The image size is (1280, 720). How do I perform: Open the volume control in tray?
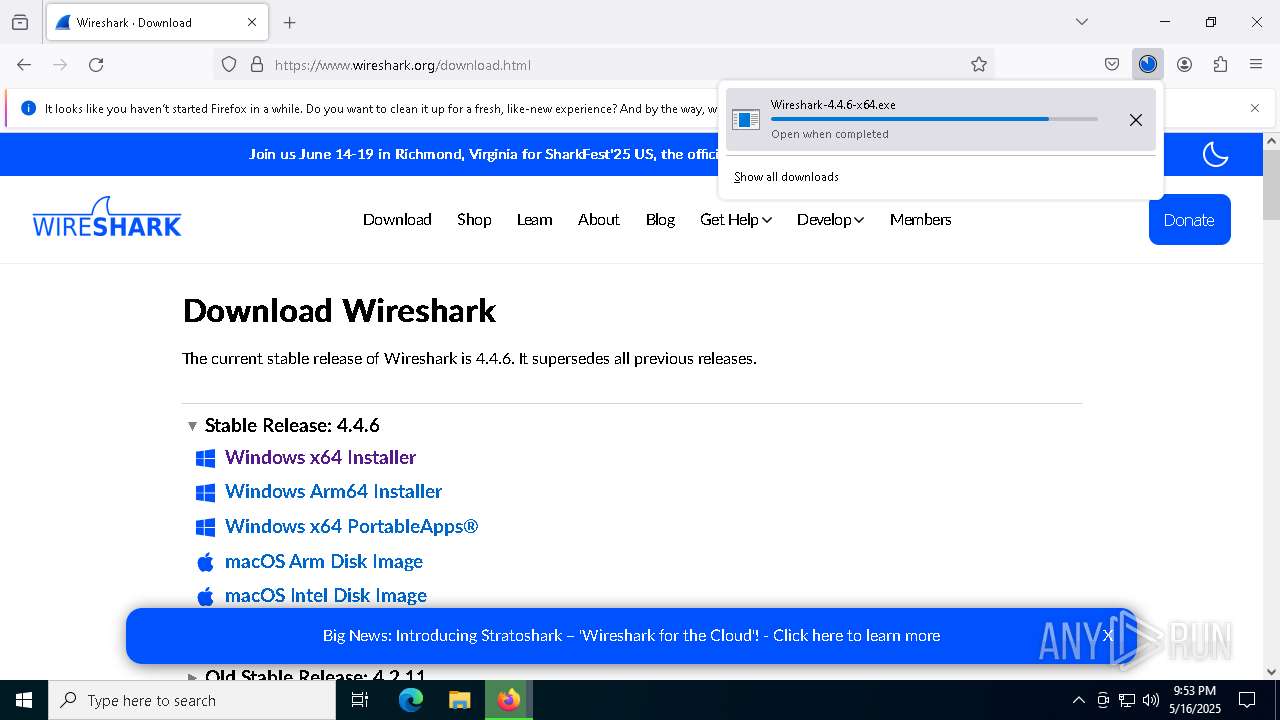1151,700
